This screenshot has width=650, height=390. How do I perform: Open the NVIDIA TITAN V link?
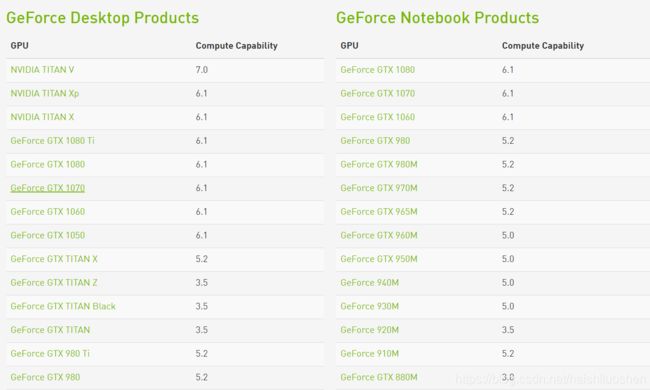[42, 70]
